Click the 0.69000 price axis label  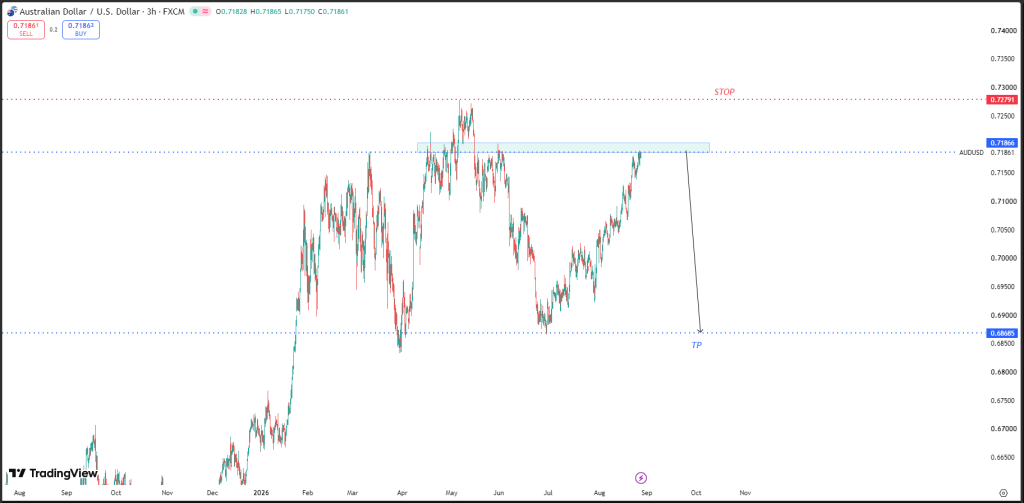tap(1003, 315)
